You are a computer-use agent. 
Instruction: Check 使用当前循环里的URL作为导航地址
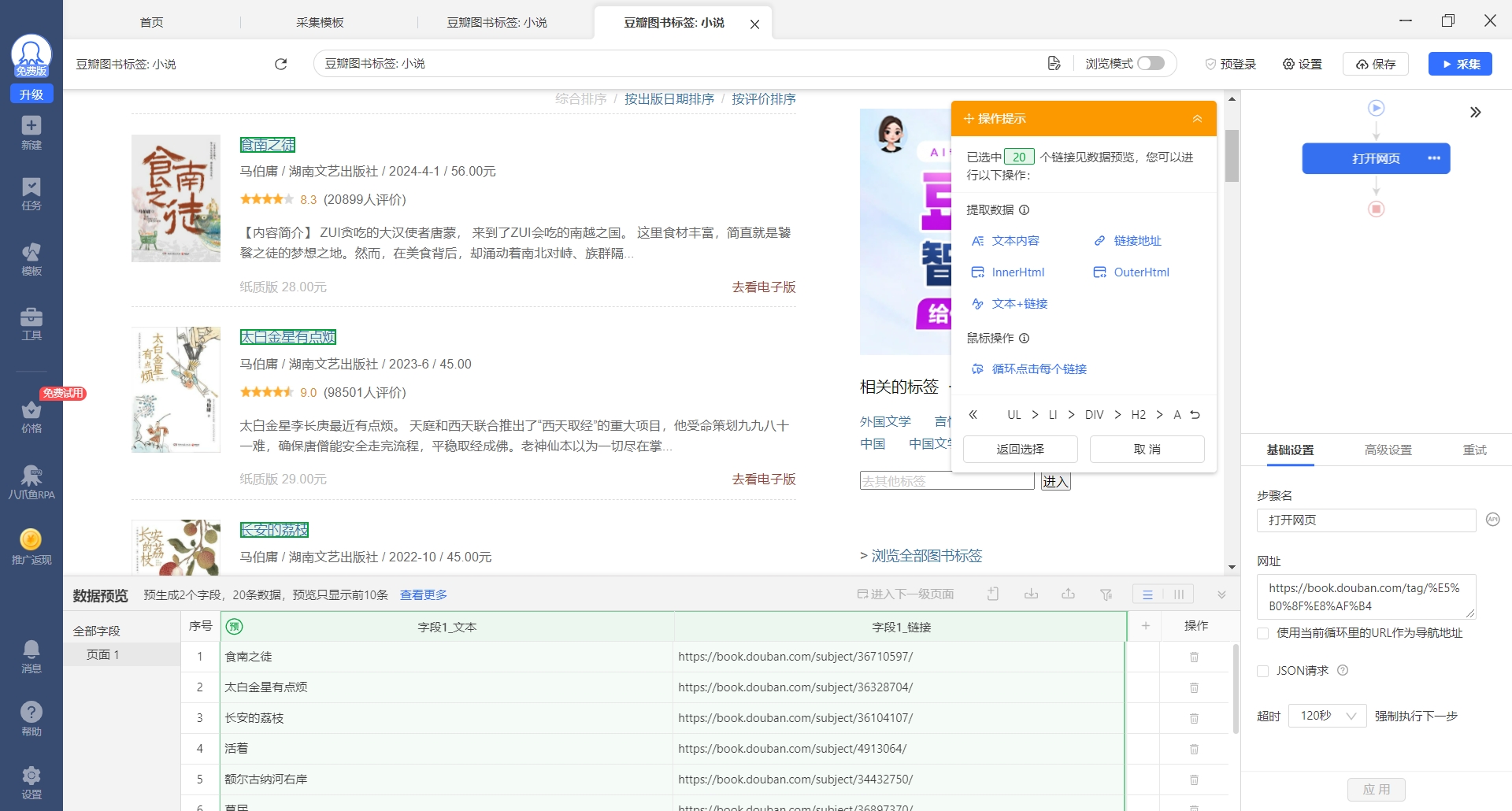(x=1262, y=633)
